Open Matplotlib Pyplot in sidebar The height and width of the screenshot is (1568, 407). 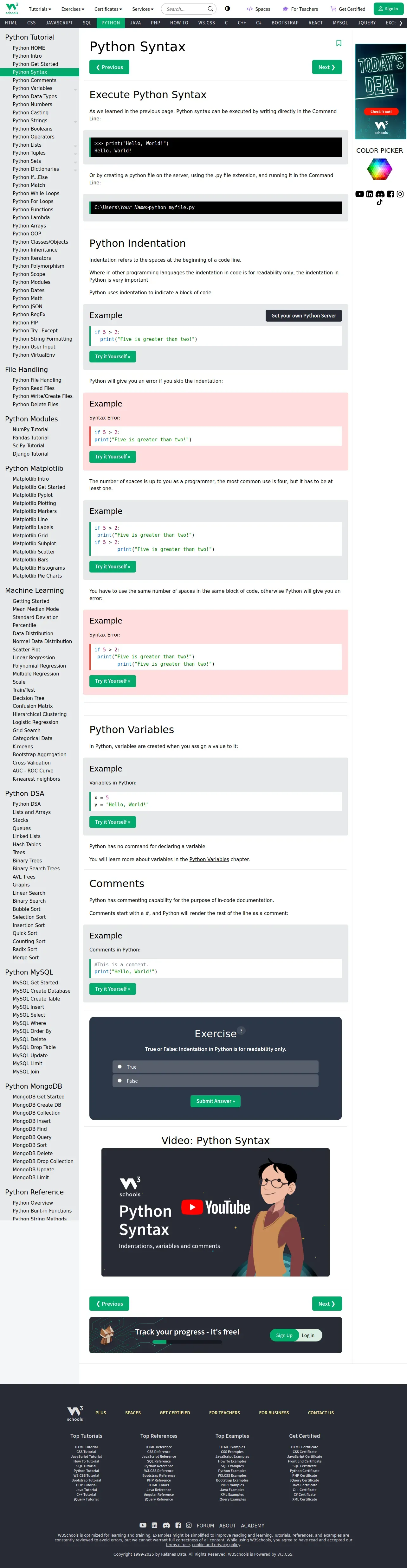click(33, 495)
